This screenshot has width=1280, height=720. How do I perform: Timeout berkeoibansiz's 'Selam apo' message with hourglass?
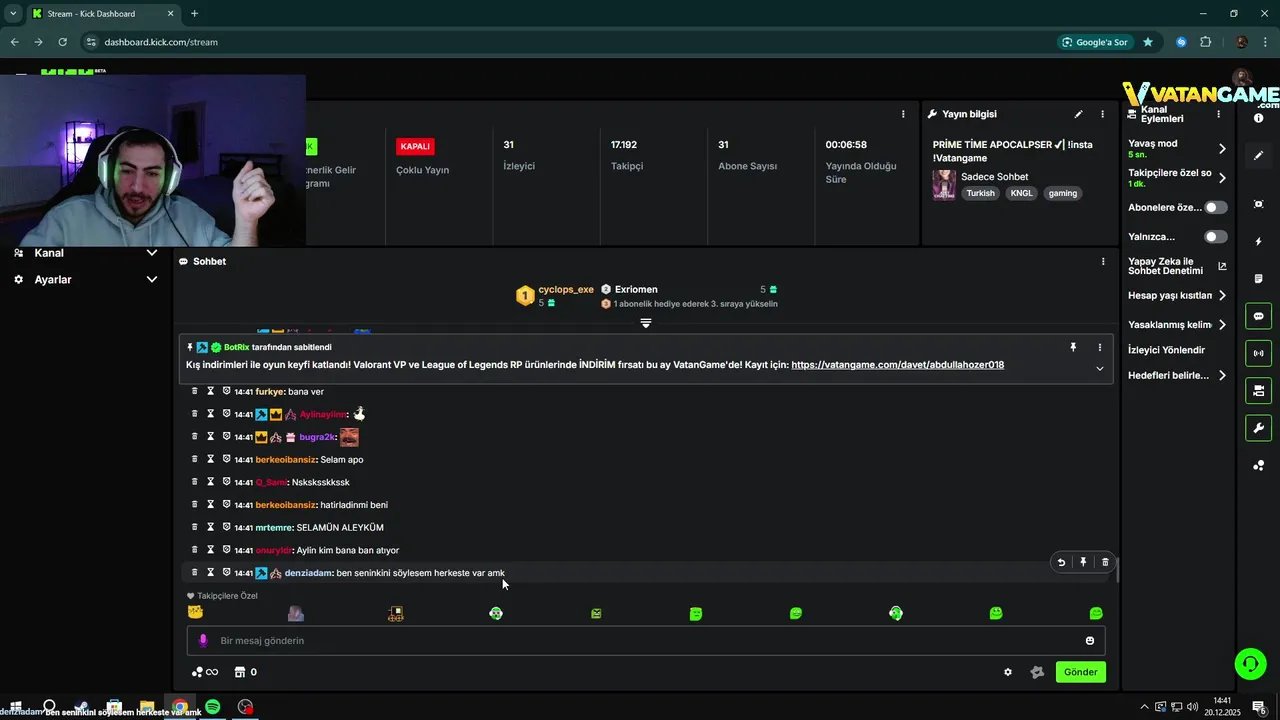(x=211, y=459)
